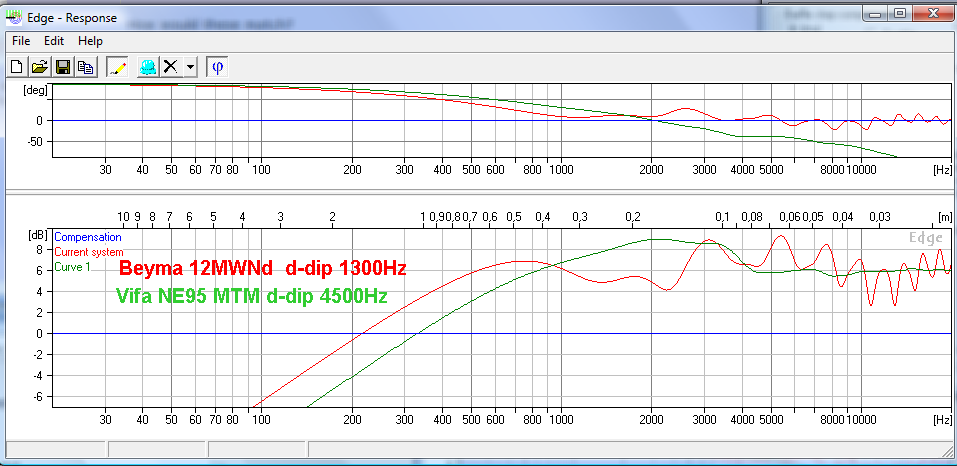Screen dimensions: 957x466
Task: Click the [m] wavelength axis label
Action: (x=945, y=217)
